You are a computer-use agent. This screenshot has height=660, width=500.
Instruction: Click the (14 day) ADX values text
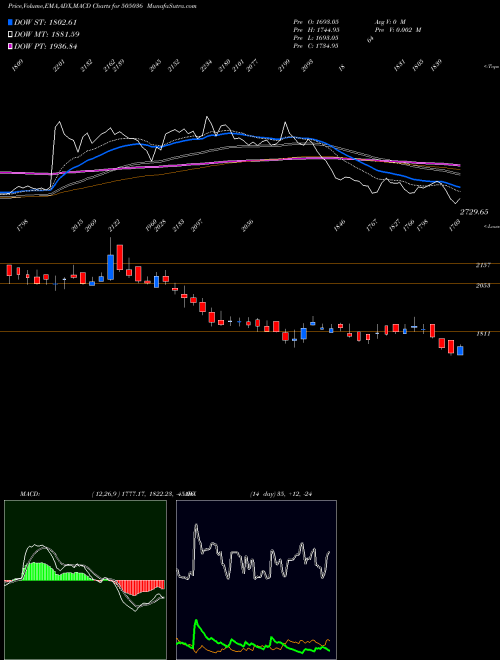coord(281,494)
